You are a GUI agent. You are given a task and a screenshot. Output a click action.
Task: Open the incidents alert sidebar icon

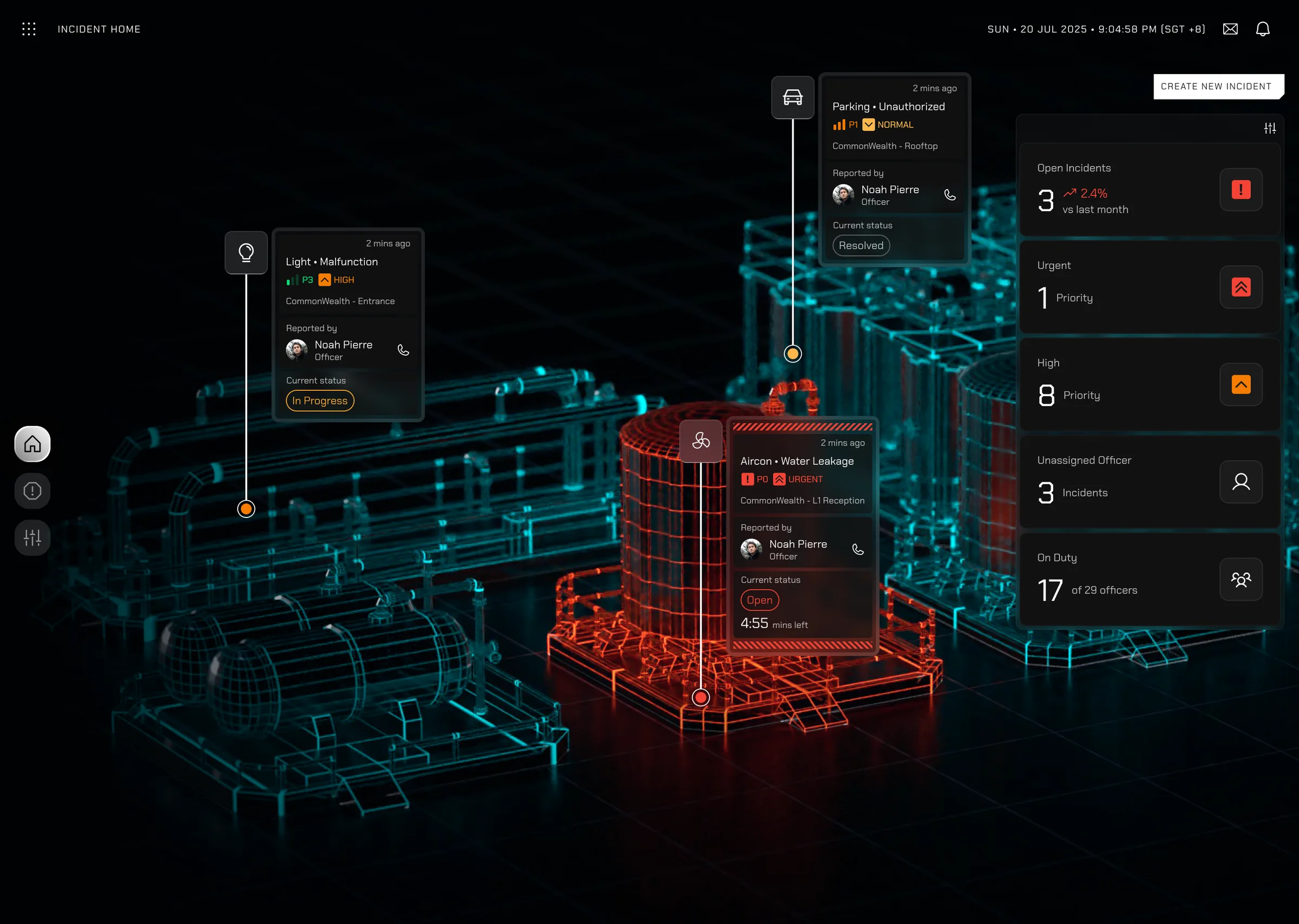click(32, 490)
